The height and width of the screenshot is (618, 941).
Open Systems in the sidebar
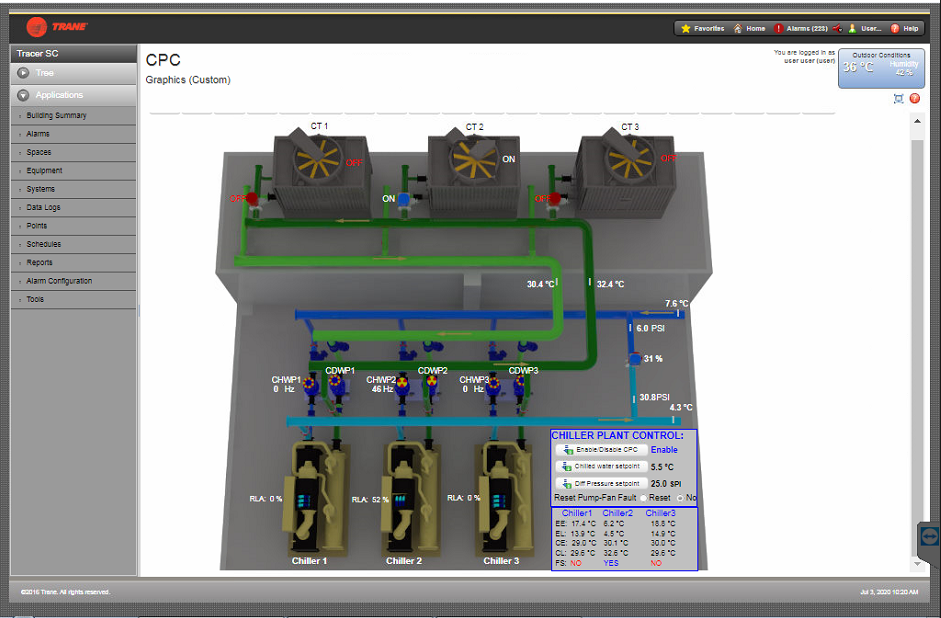[x=73, y=189]
